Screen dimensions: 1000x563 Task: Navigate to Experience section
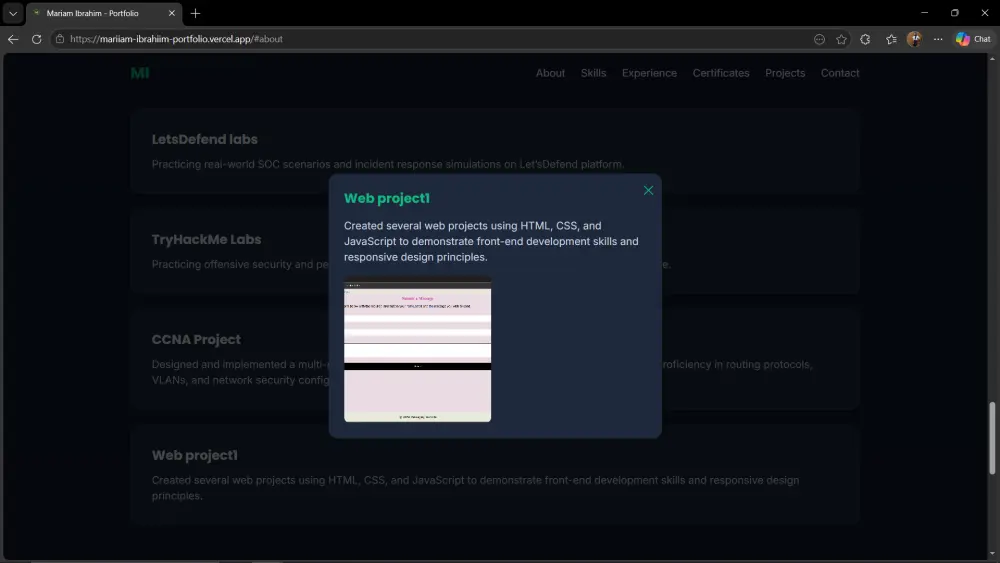tap(649, 73)
